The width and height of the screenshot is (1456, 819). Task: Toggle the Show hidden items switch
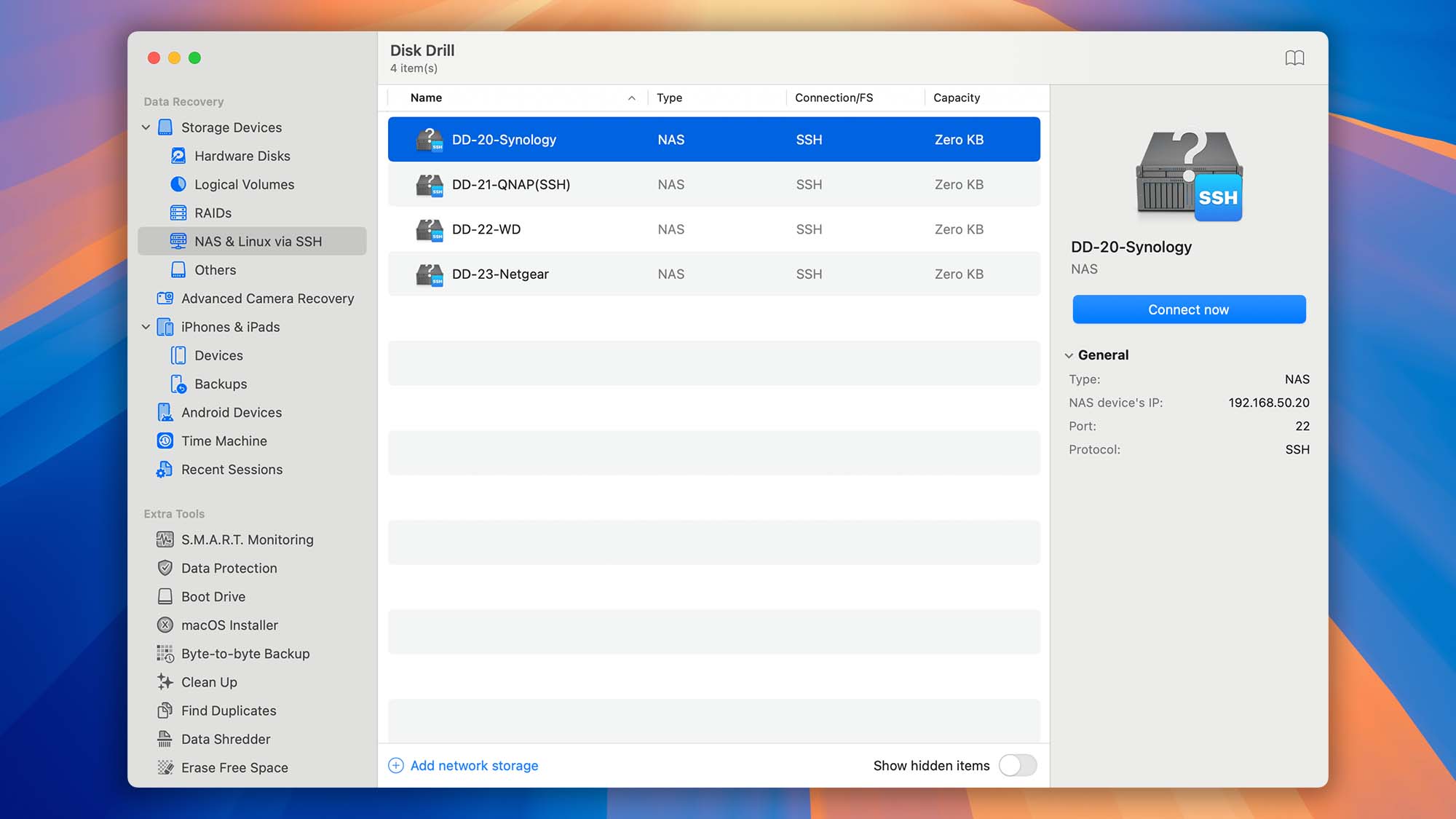(1017, 765)
